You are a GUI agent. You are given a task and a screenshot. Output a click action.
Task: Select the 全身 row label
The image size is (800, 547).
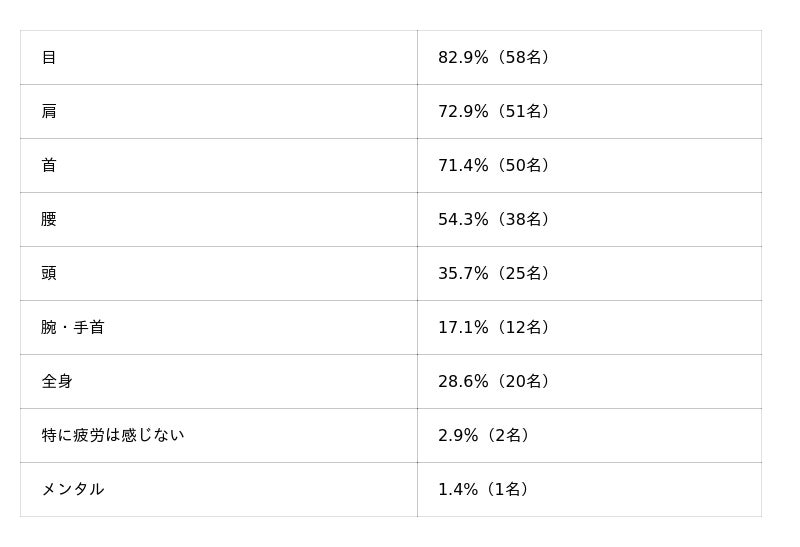coord(57,382)
